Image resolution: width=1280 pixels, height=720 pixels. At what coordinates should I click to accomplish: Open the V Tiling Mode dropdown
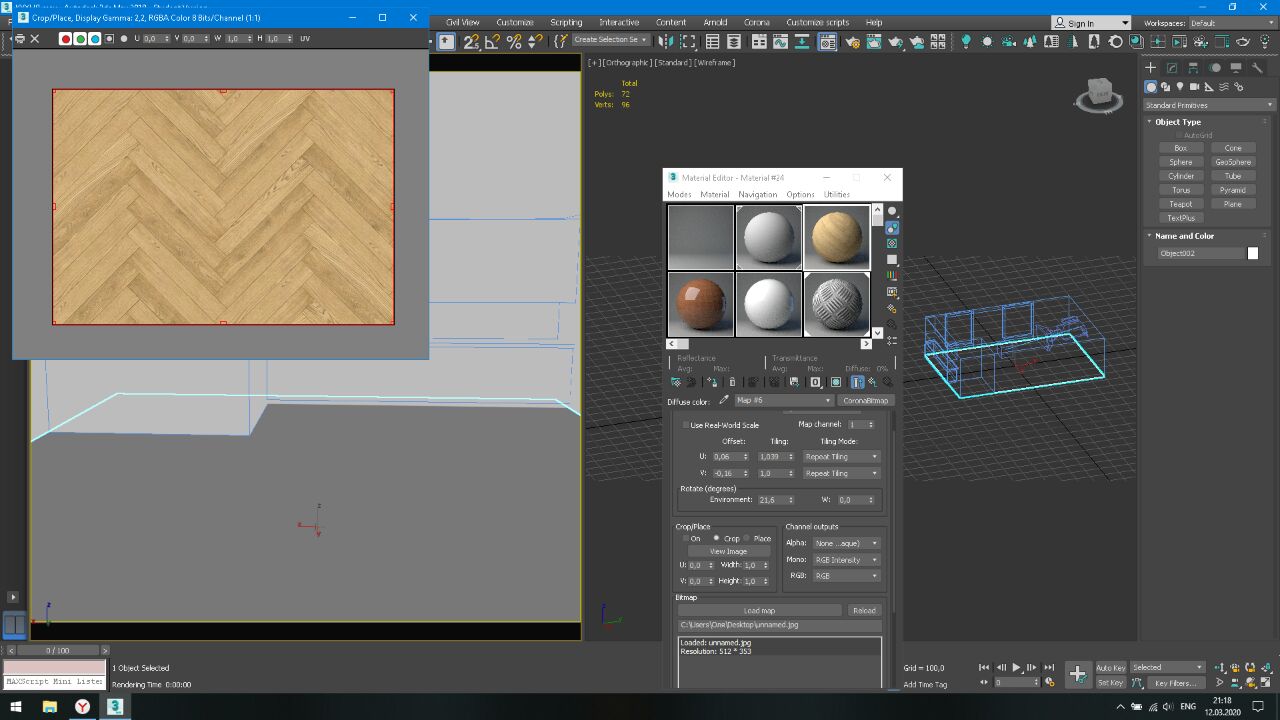pos(841,473)
